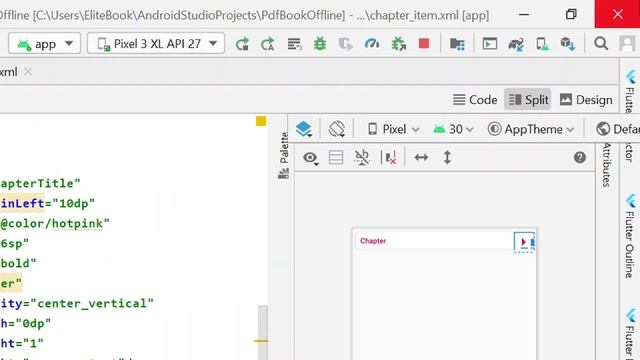This screenshot has width=640, height=360.
Task: Click vertical expand arrows icon
Action: (x=447, y=158)
